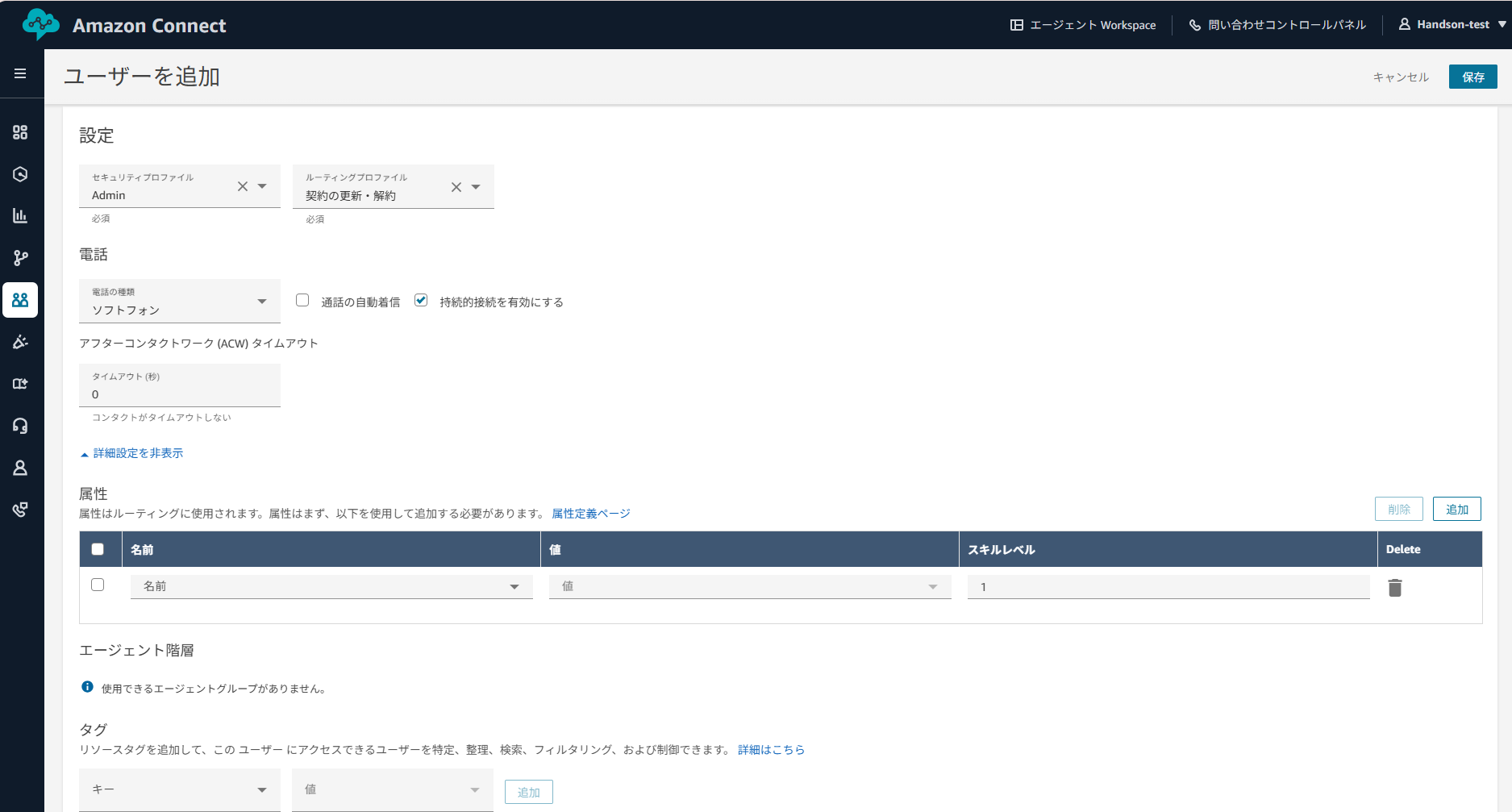This screenshot has height=812, width=1512.
Task: Click 削除 button for attributes
Action: [1399, 509]
